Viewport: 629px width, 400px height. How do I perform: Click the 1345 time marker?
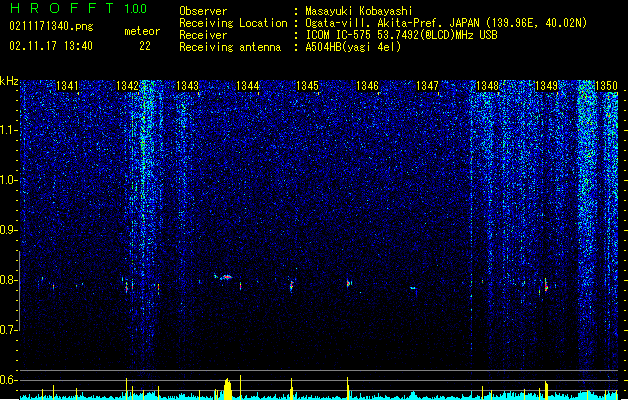point(307,86)
